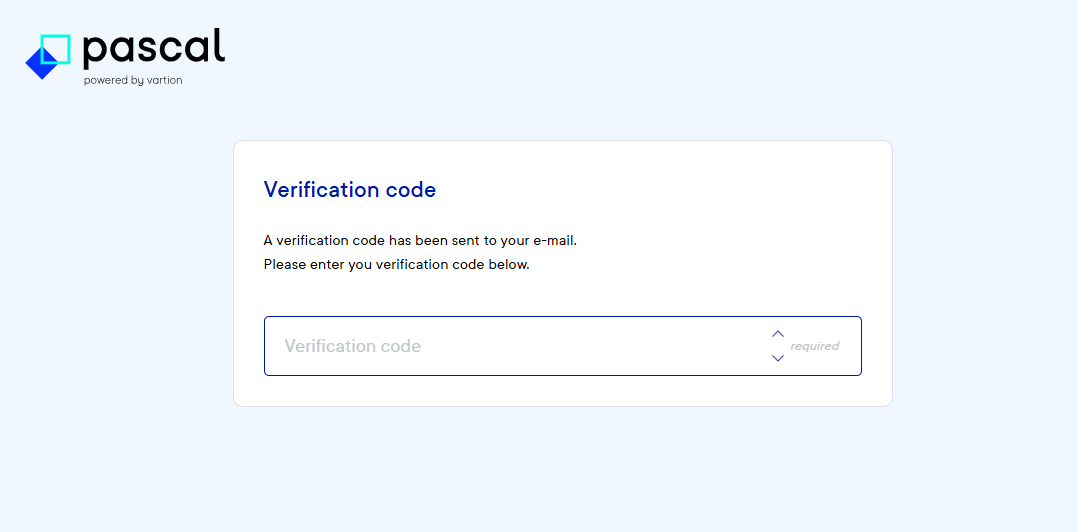Click the "pascal" wordmark text

click(154, 49)
